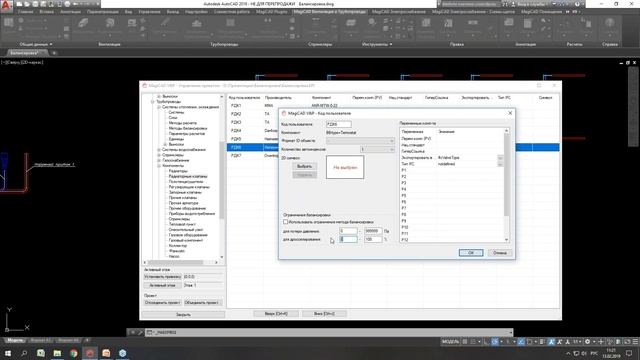Open Chrome from the taskbar

tap(73, 353)
